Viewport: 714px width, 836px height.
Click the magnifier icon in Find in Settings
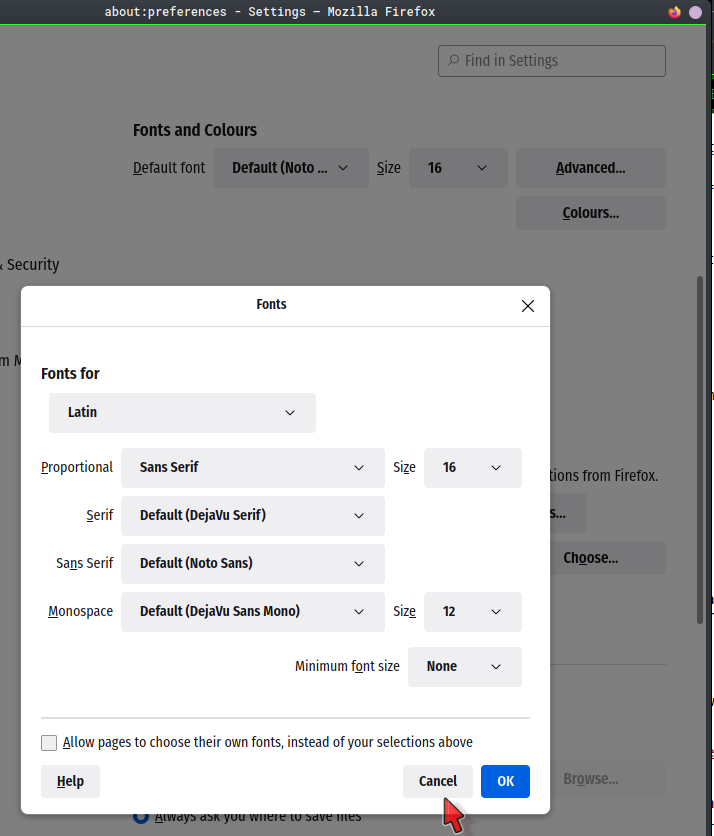453,61
